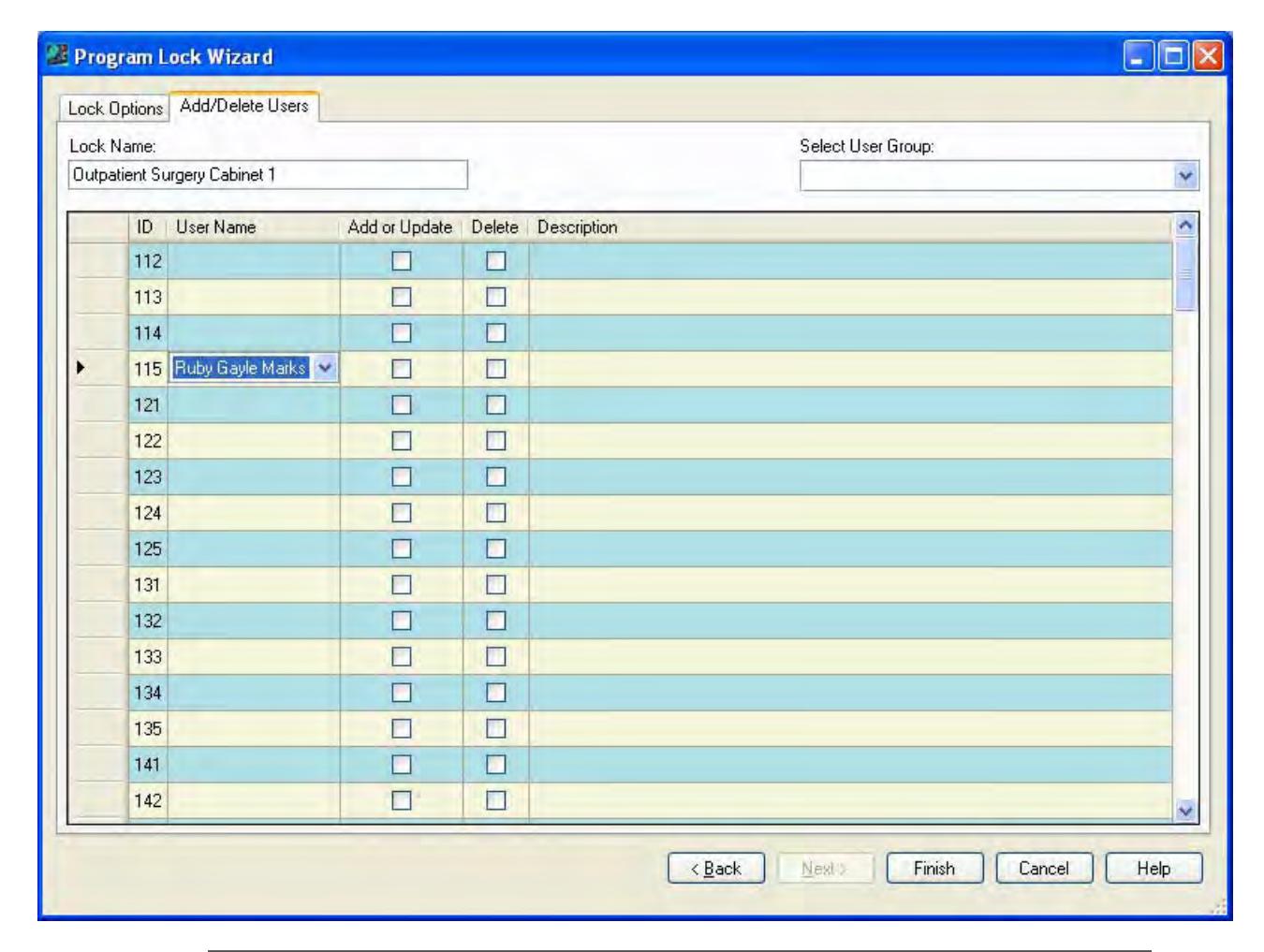Viewport: 1264px width, 952px height.
Task: Check Delete for ID 134
Action: pyautogui.click(x=496, y=693)
